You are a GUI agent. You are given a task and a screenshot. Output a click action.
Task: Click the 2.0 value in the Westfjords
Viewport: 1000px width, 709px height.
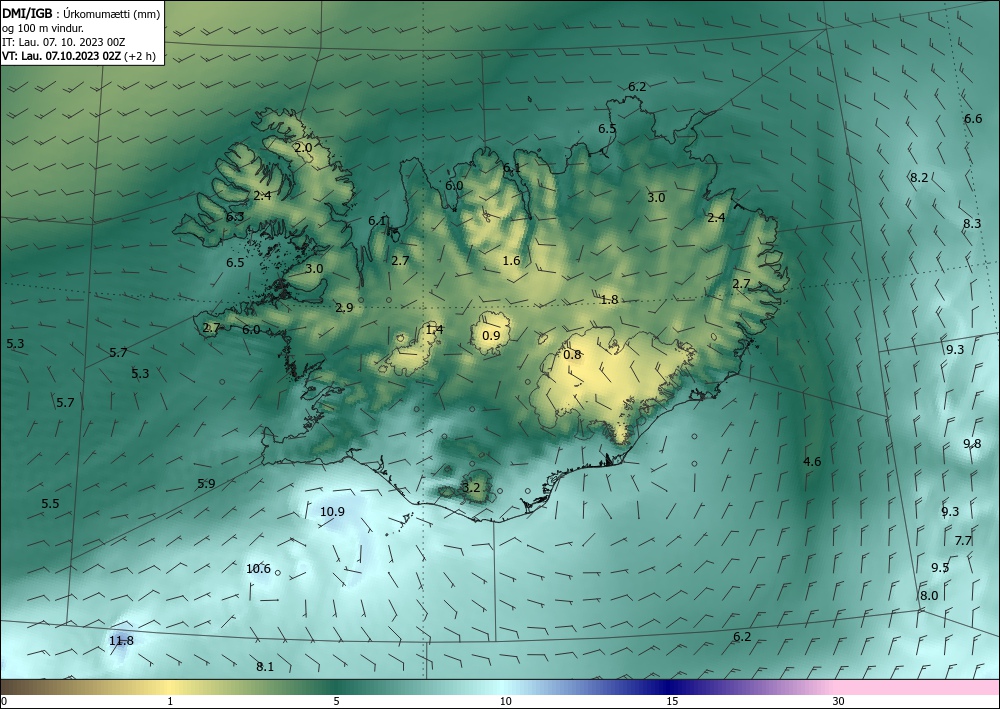pos(304,147)
